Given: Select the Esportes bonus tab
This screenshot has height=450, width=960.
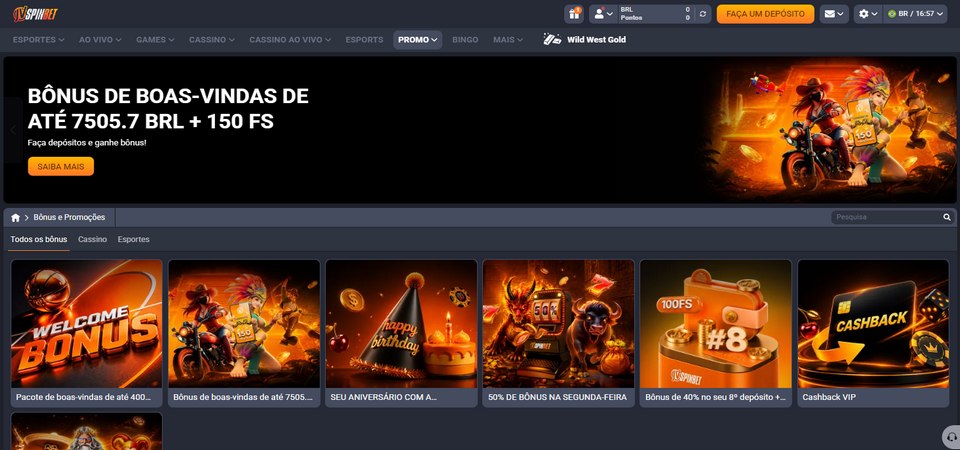Looking at the screenshot, I should [133, 239].
